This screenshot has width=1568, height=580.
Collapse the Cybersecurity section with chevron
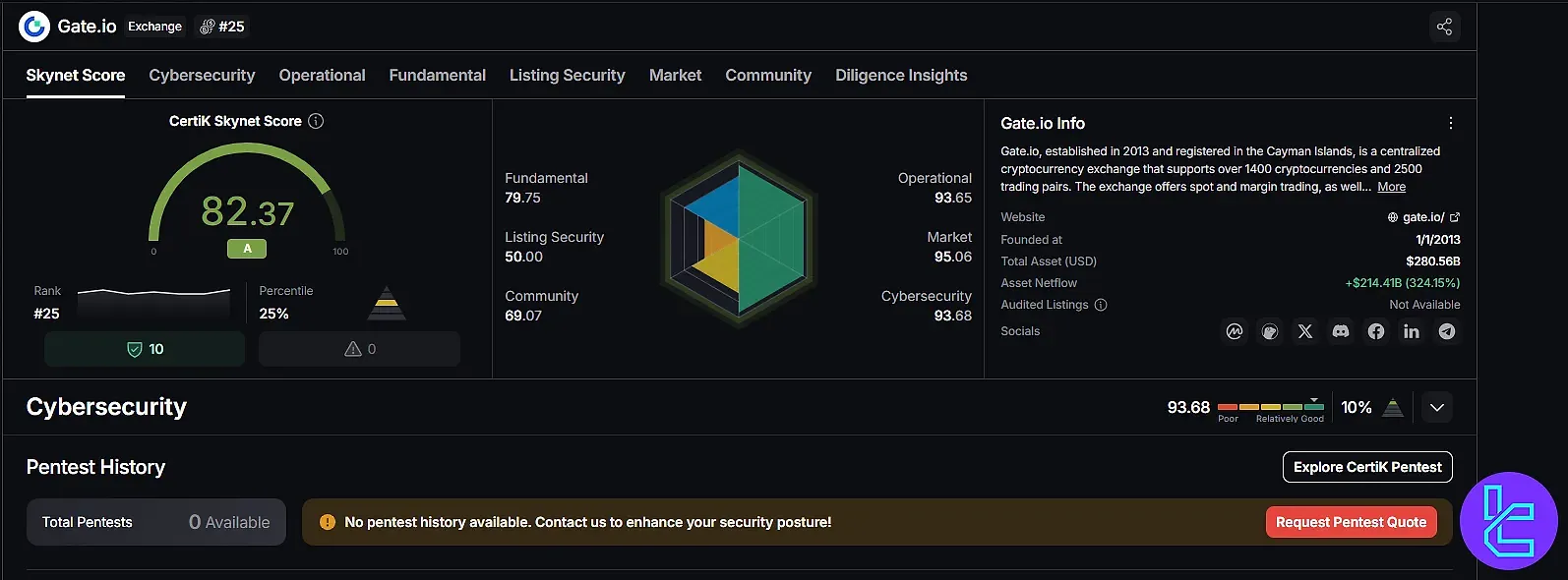[x=1437, y=407]
